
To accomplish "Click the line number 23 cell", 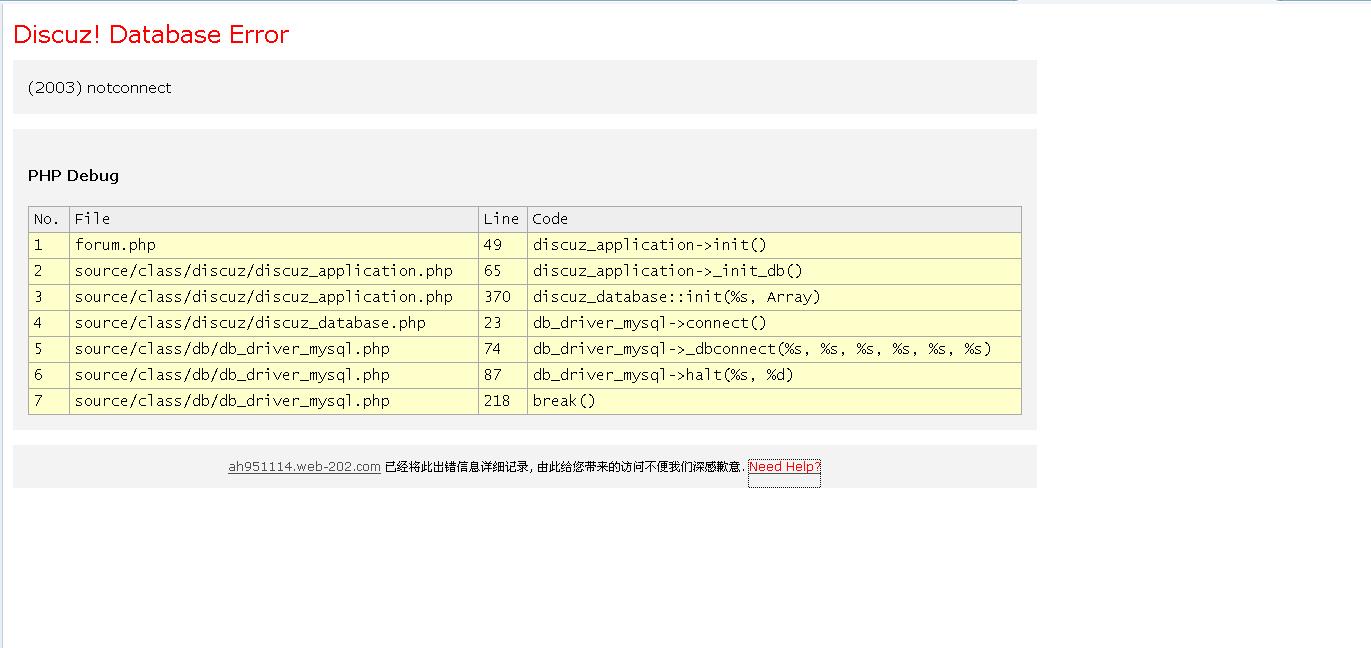I will 503,323.
